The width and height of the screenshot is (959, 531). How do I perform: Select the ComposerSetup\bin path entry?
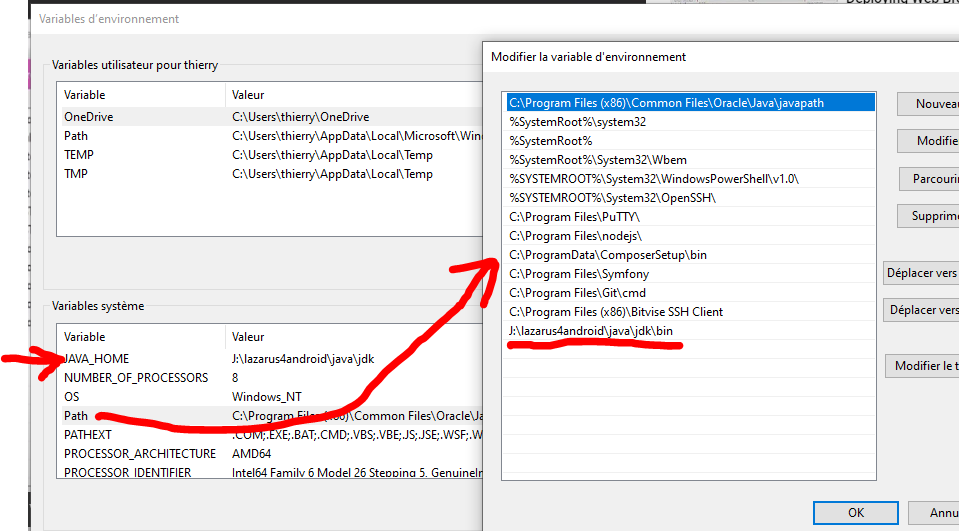[x=607, y=255]
